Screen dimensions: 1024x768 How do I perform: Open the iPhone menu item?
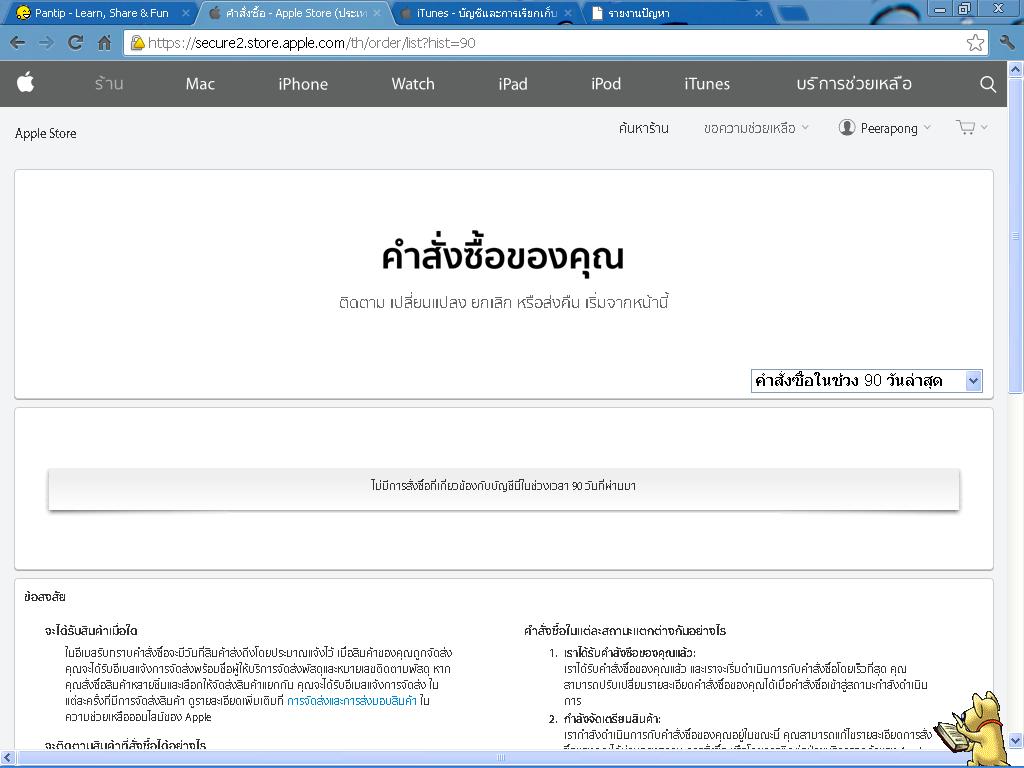(303, 84)
